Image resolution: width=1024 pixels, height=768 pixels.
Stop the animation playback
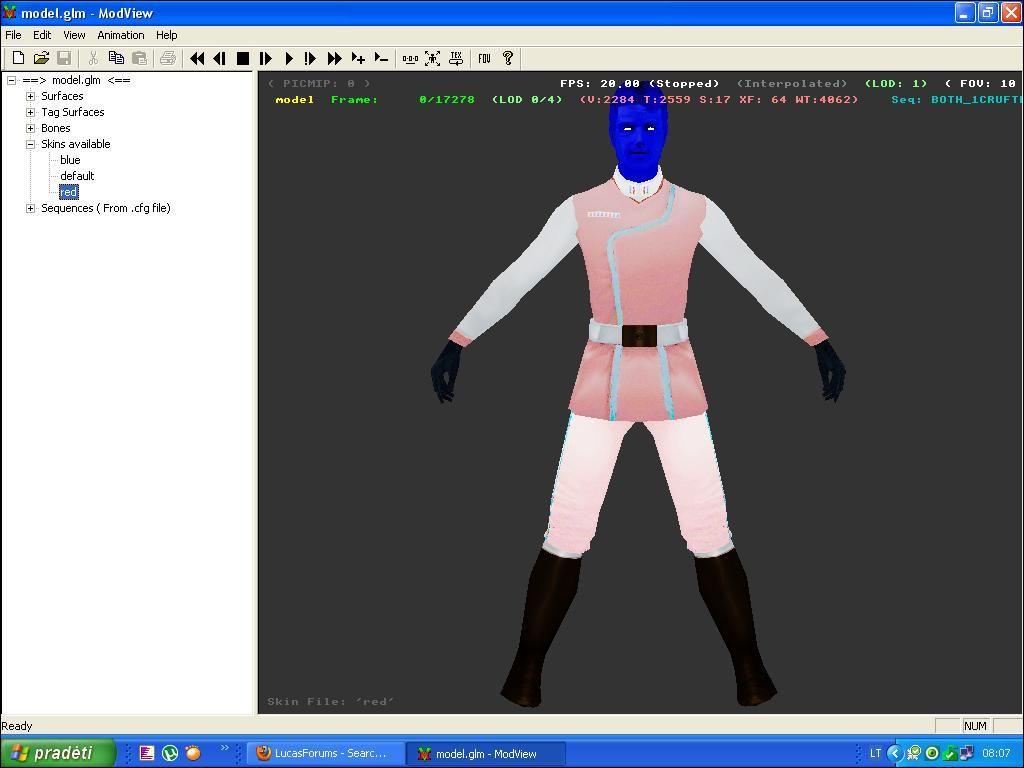[x=242, y=59]
